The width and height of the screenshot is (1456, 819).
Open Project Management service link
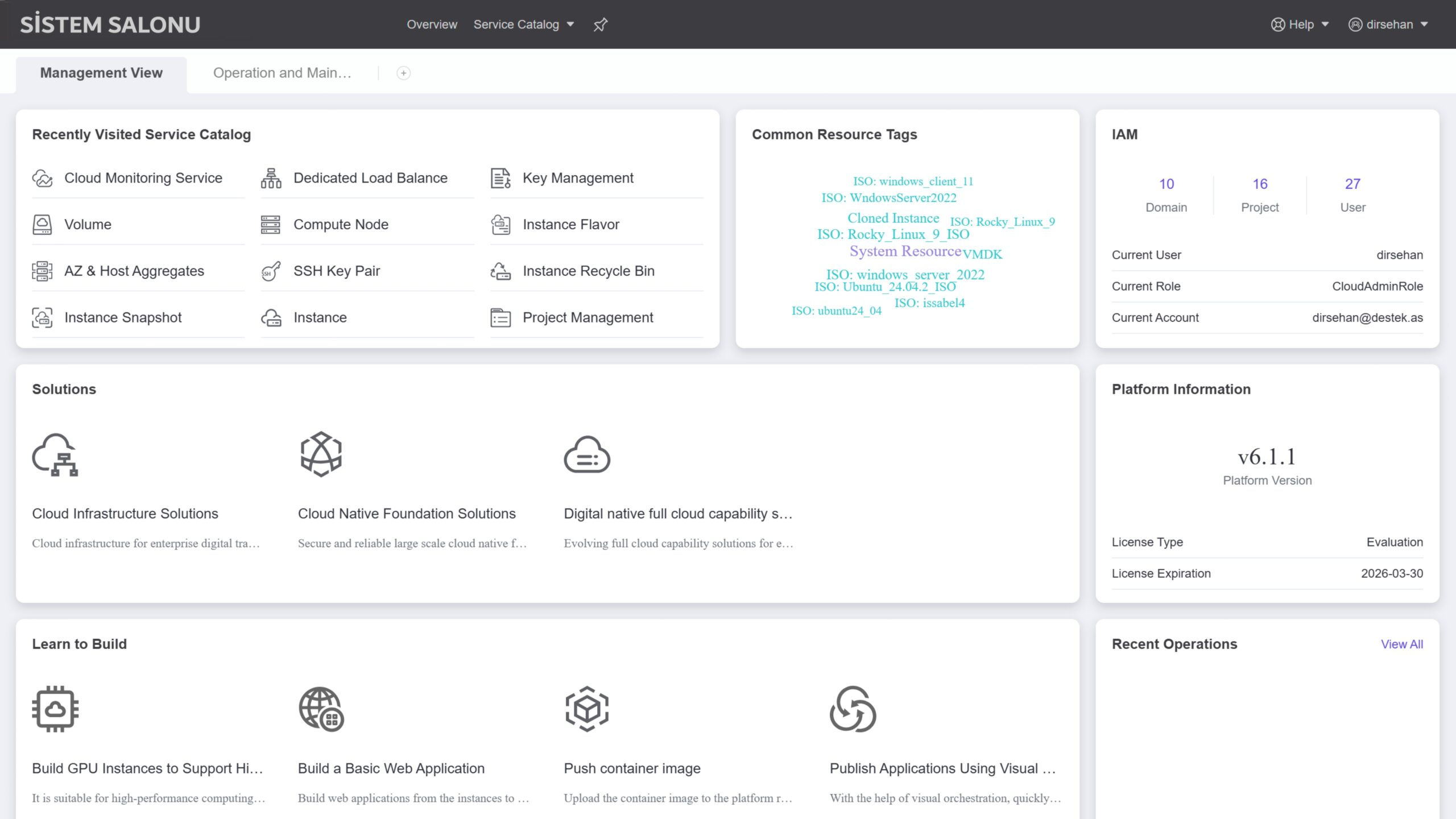(x=588, y=317)
